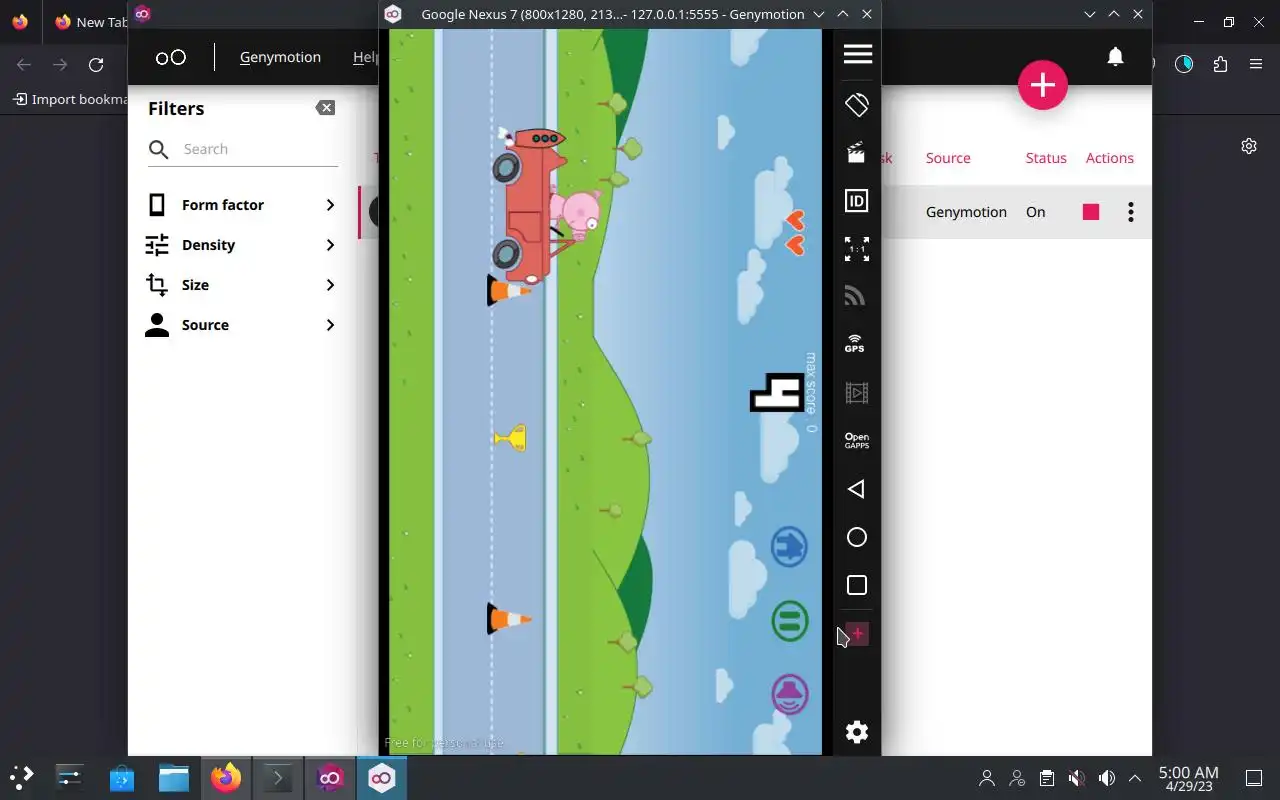The image size is (1280, 800).
Task: Toggle one-to-one pixel perfect display
Action: point(857,249)
